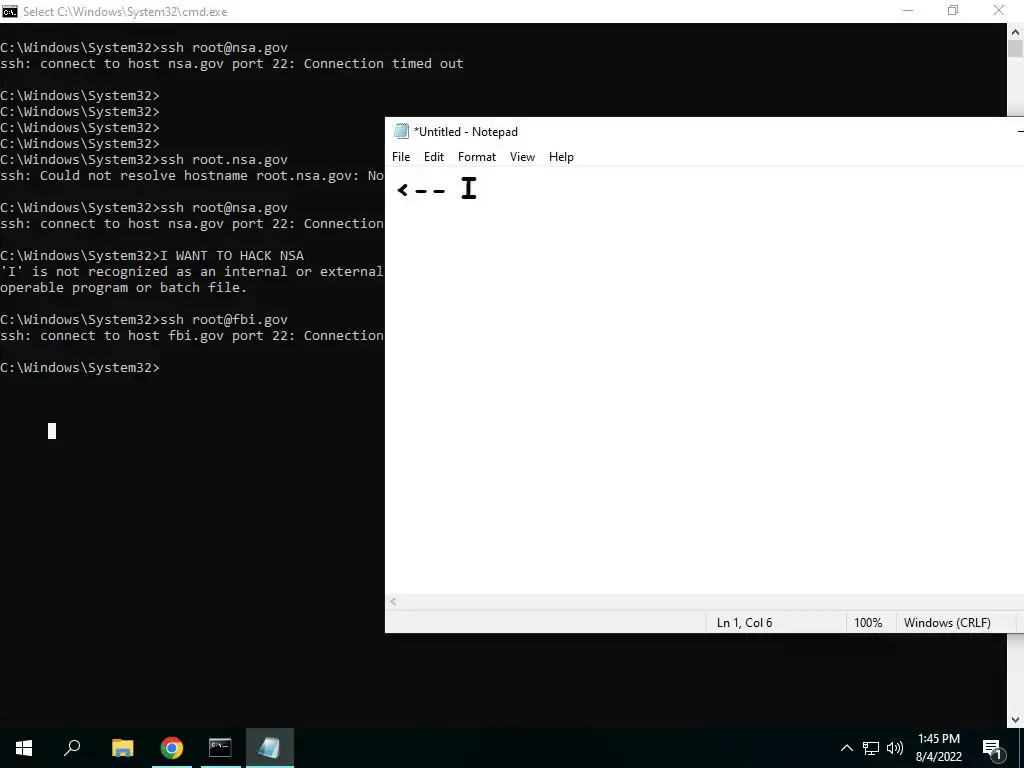
Task: Restore down the cmd.exe window
Action: tap(953, 11)
